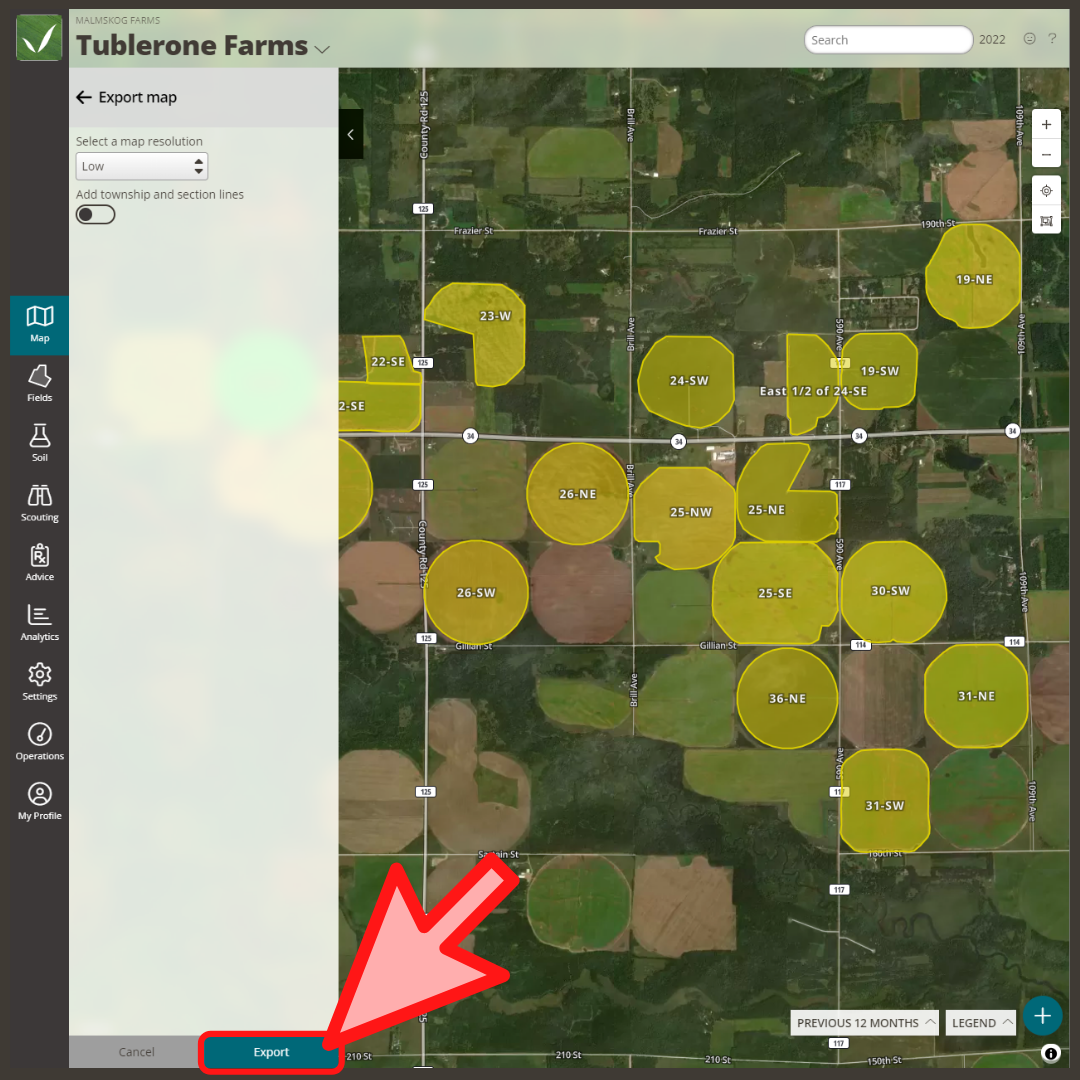Select field 22-SE on the map
1080x1080 pixels.
click(x=388, y=360)
